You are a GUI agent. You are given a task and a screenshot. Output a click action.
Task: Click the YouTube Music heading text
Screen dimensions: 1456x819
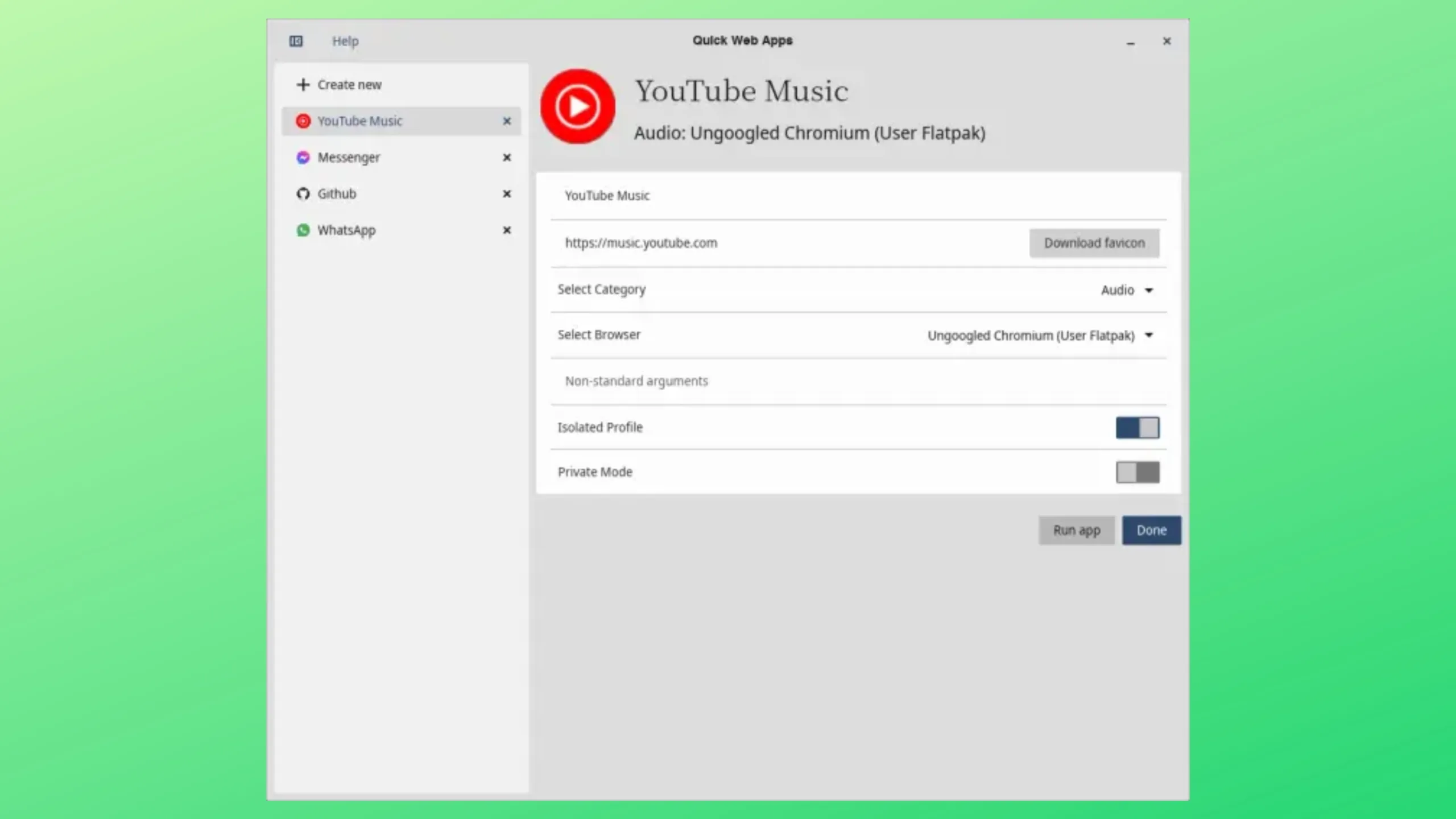pyautogui.click(x=742, y=91)
